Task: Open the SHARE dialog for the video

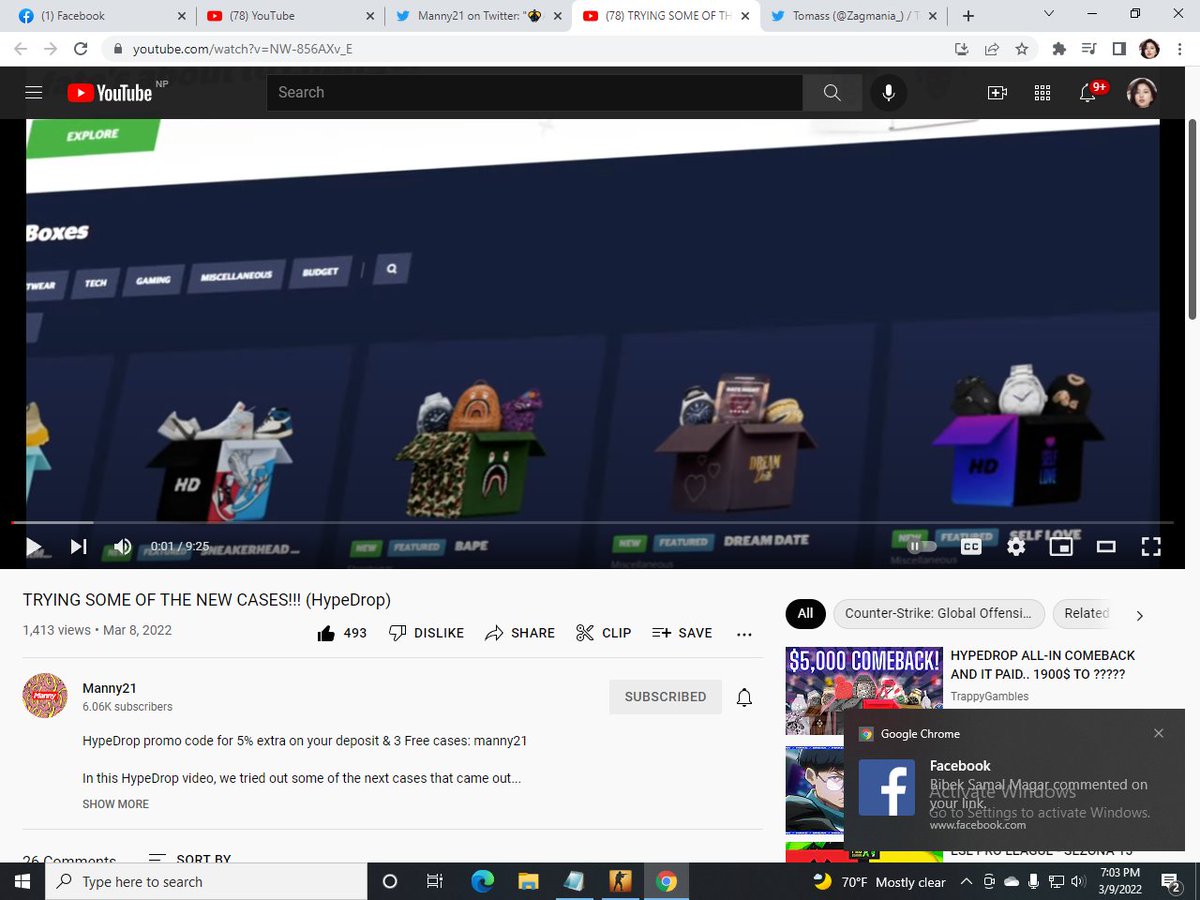Action: [x=520, y=633]
